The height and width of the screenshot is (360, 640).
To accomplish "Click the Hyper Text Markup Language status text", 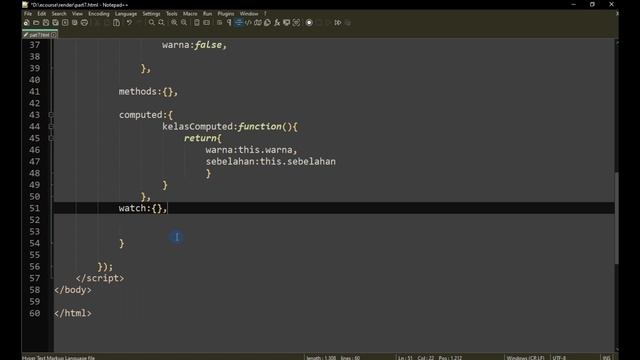I will click(x=58, y=358).
